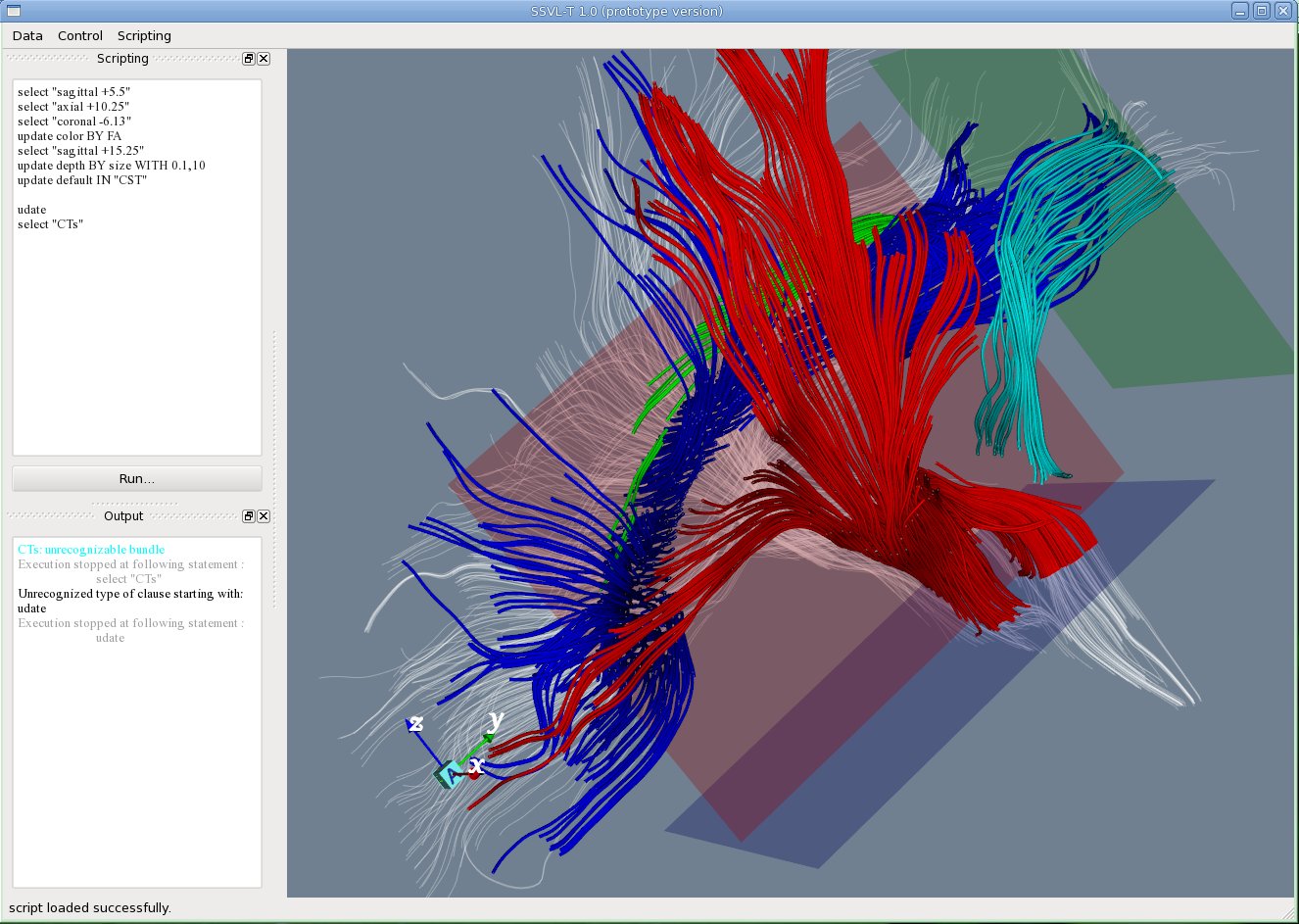This screenshot has height=924, width=1299.
Task: Open the Data menu
Action: (27, 35)
